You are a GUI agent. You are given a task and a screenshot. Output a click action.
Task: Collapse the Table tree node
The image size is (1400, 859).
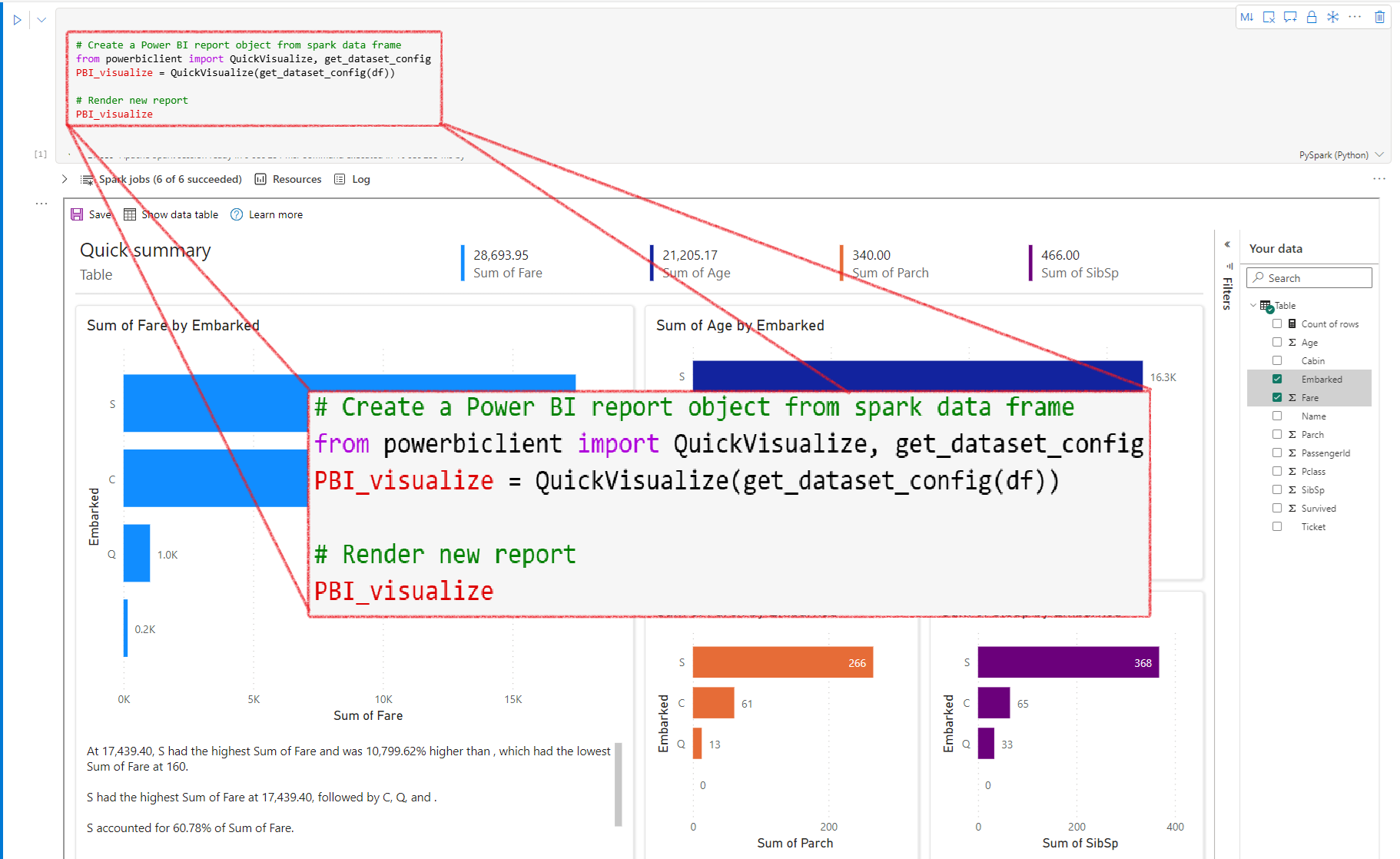pos(1253,305)
